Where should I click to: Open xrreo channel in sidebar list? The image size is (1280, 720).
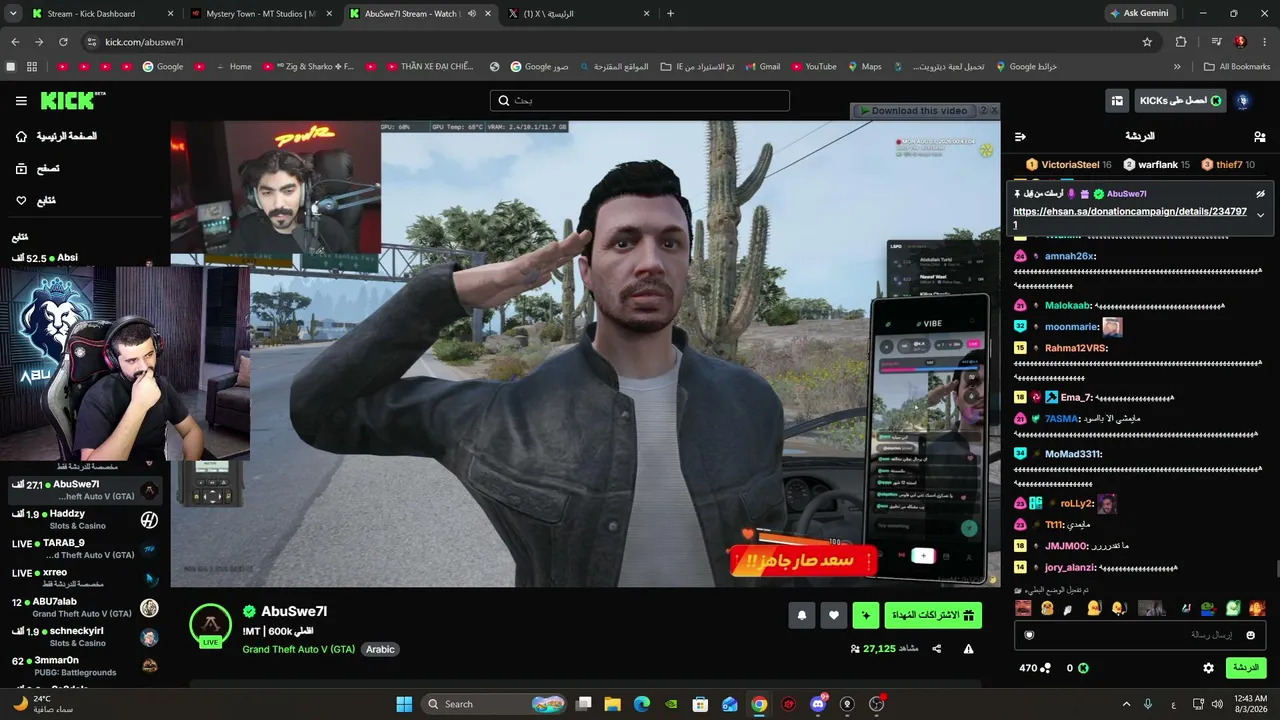click(x=85, y=577)
